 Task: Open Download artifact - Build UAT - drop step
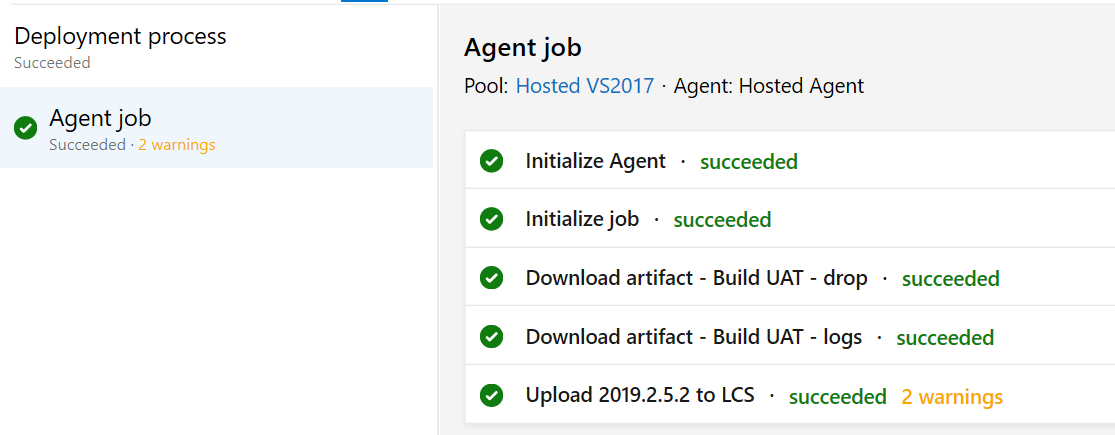click(789, 278)
